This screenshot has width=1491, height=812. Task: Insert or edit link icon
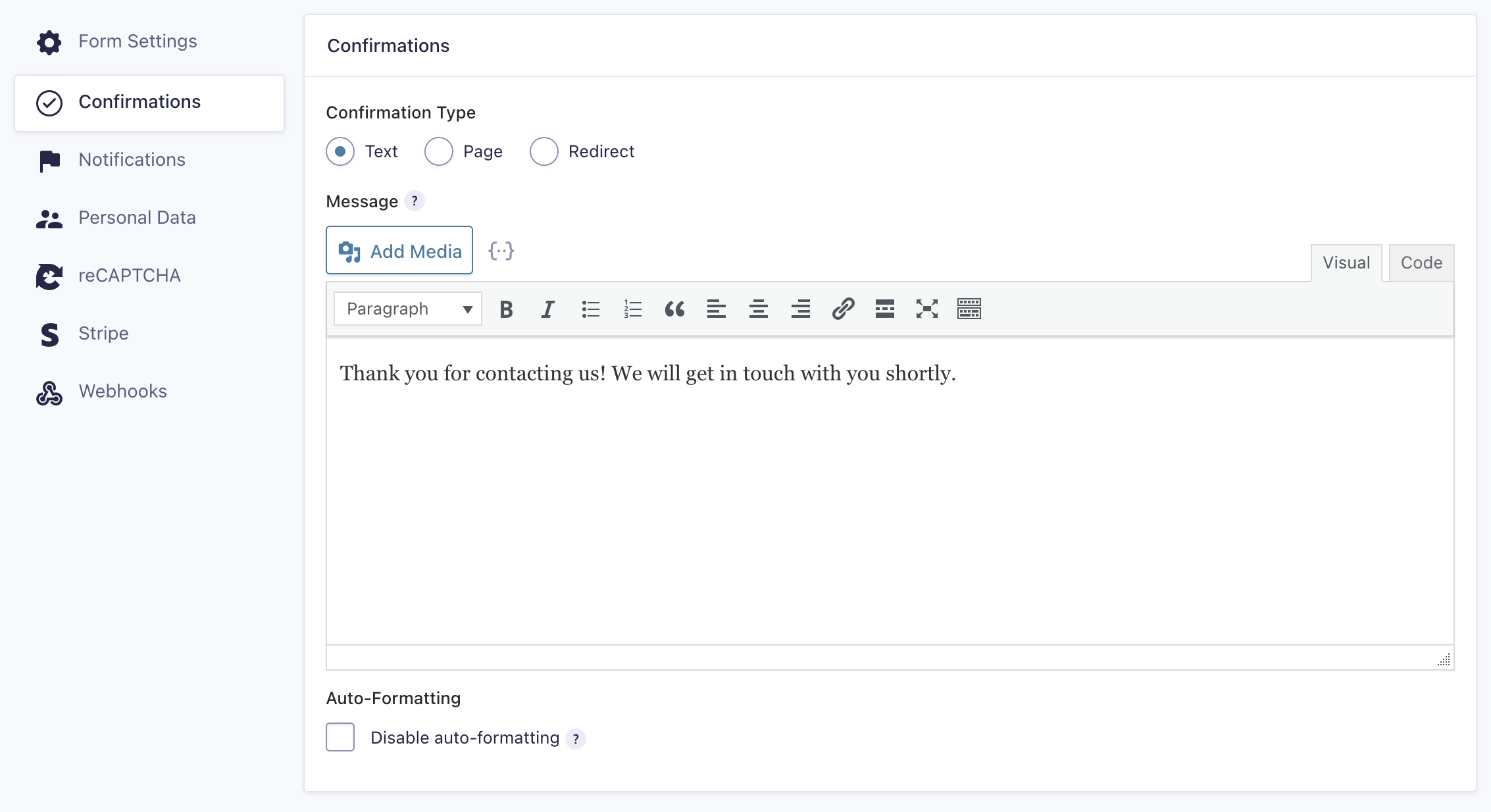click(x=843, y=309)
